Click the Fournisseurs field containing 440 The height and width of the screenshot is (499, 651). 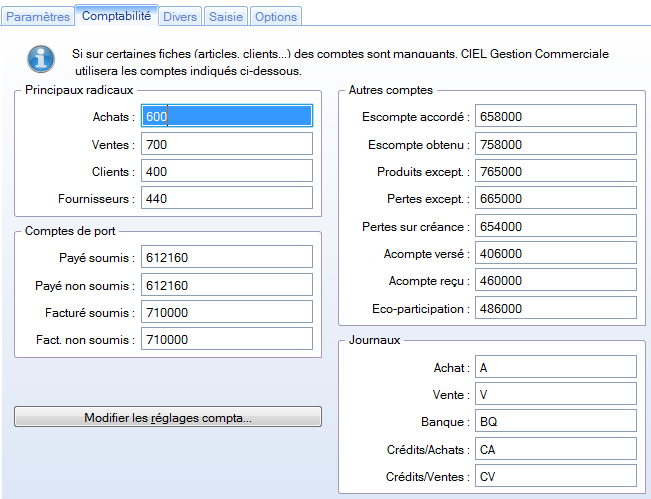click(227, 198)
